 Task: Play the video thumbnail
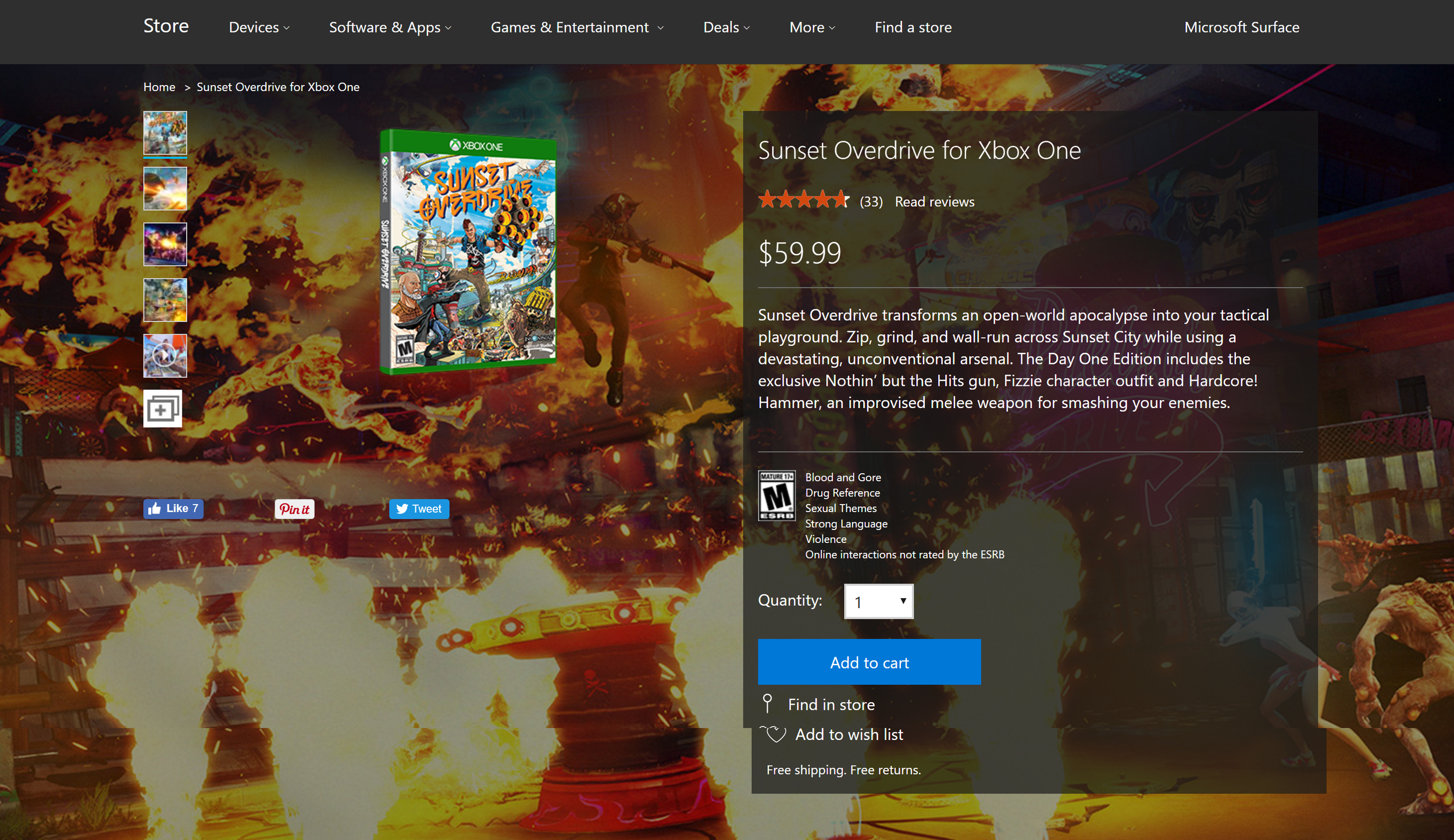165,356
